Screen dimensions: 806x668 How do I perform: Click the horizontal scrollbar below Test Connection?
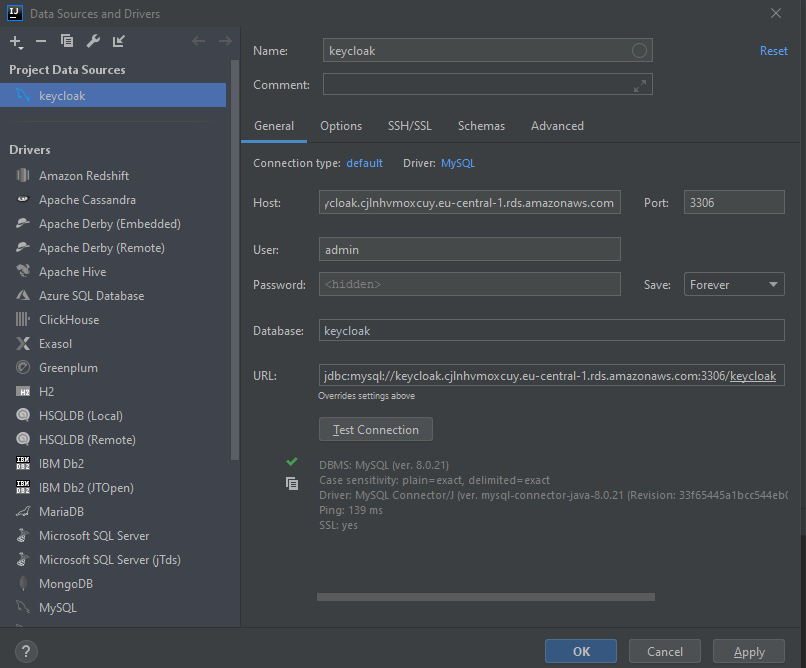pyautogui.click(x=485, y=597)
